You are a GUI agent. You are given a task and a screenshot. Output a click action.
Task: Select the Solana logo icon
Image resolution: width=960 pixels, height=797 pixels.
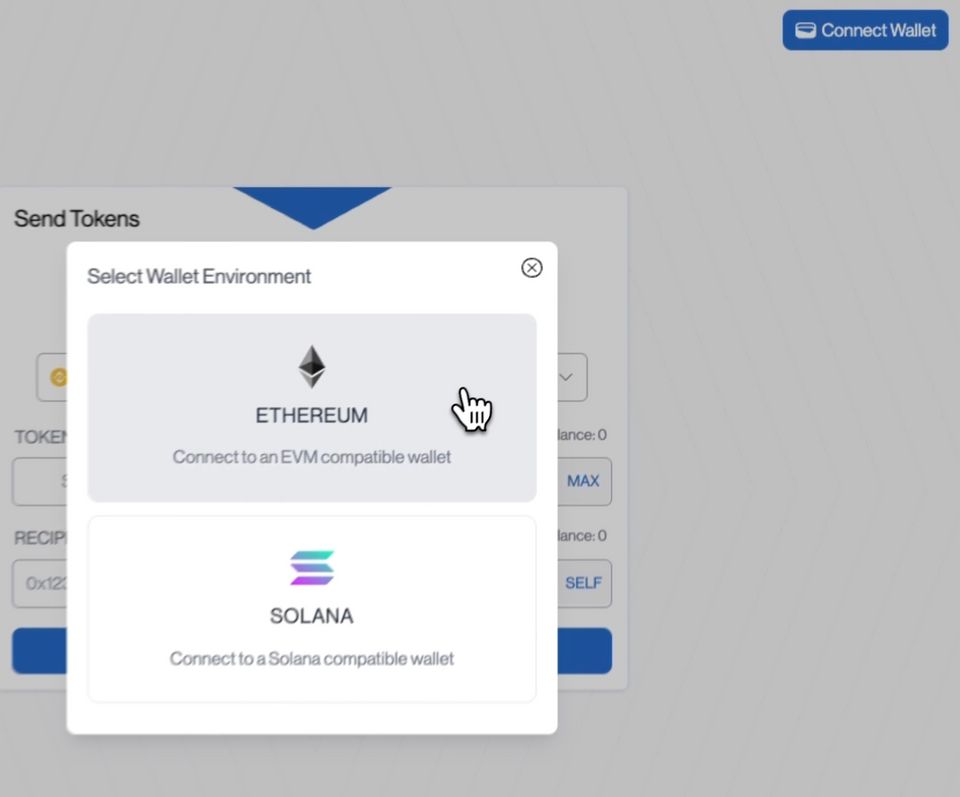[312, 567]
